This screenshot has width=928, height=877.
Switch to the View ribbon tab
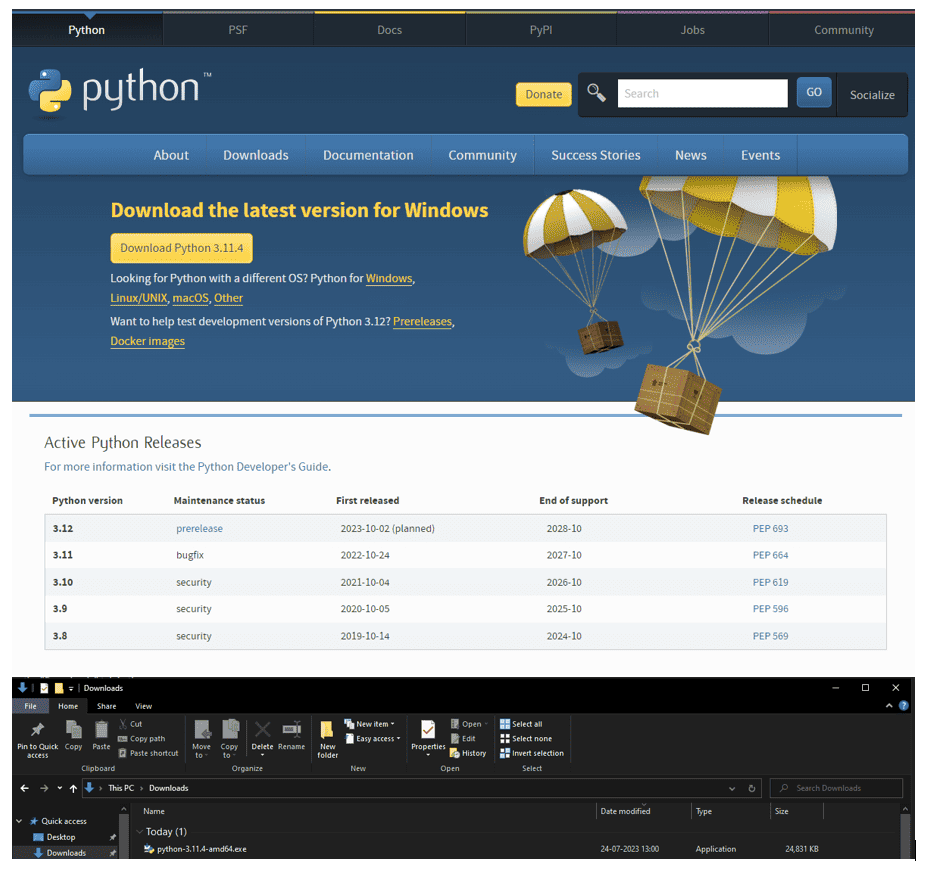[x=143, y=706]
